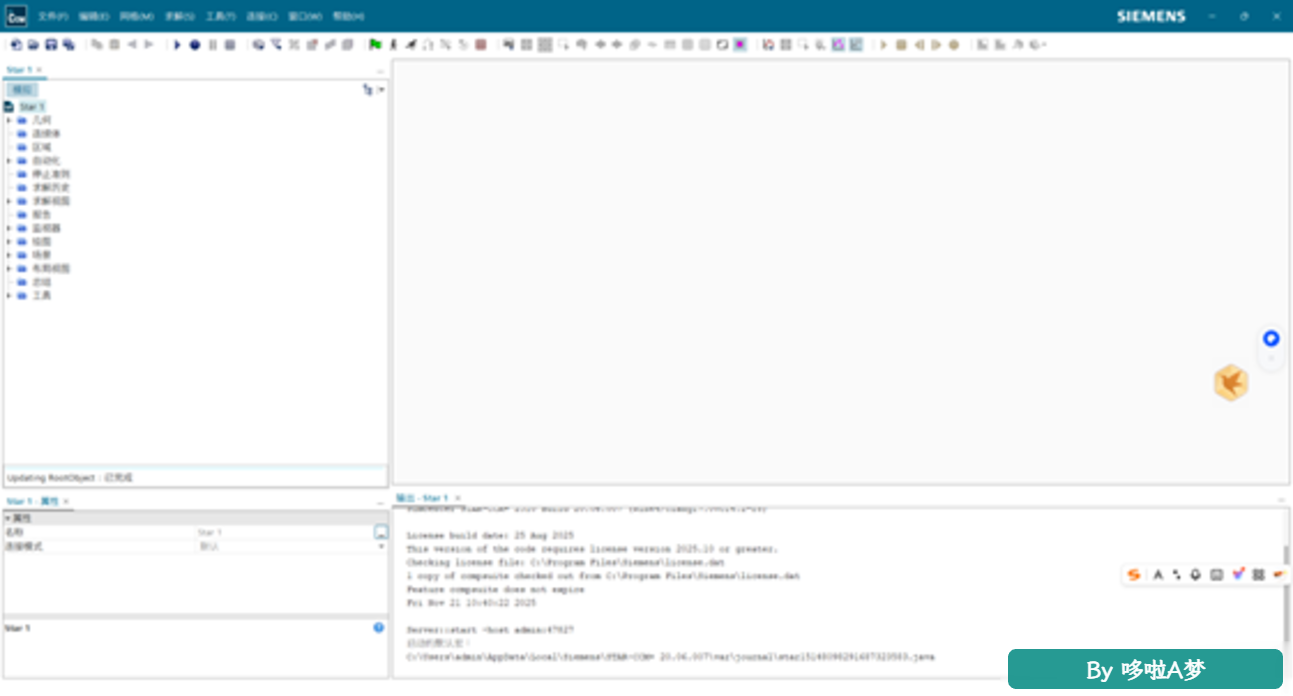Click the keyboard icon in IME bar

click(x=1216, y=575)
